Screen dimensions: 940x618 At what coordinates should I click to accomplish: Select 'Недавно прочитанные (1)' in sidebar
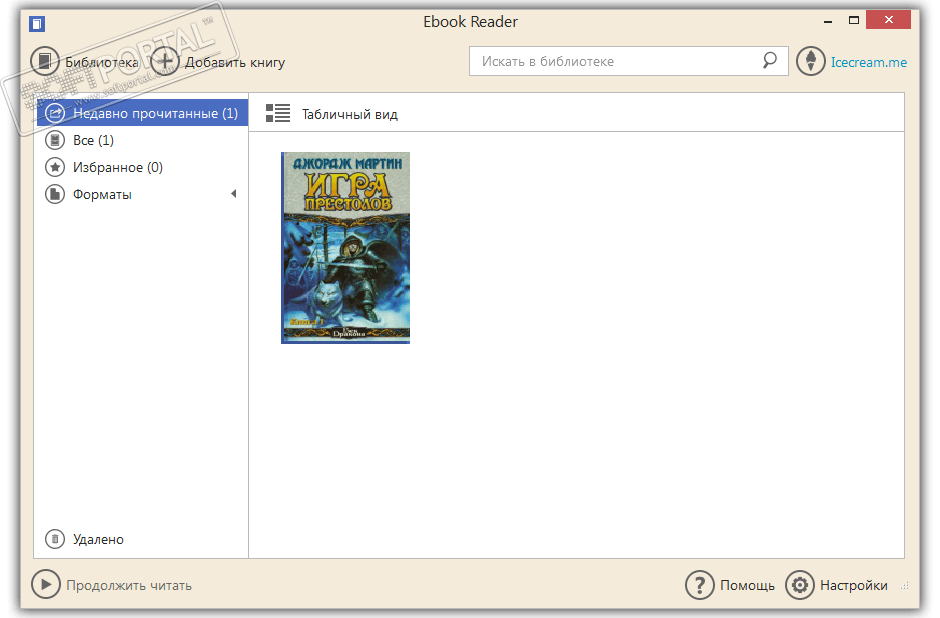tap(142, 113)
